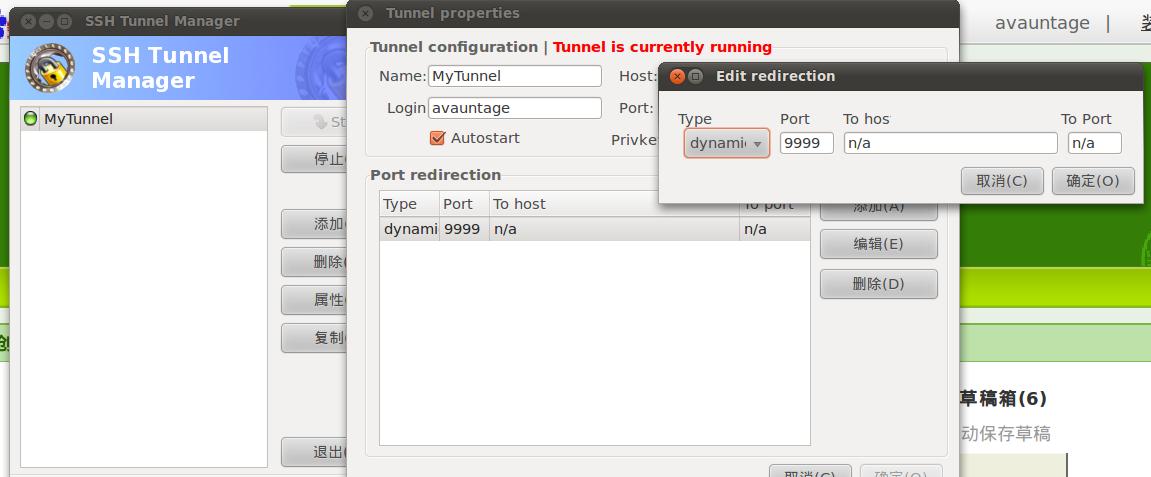Click the Port column header in table
Viewport: 1151px width, 477px height.
pos(464,204)
